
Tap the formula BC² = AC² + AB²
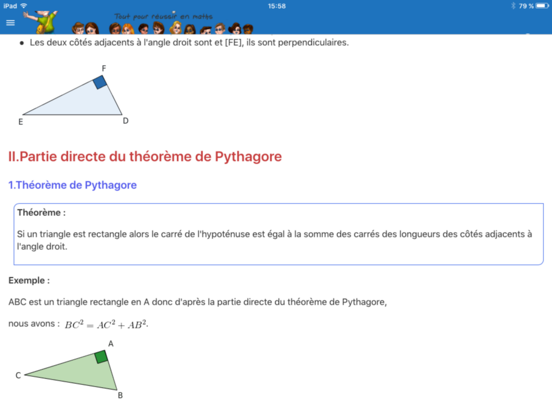click(106, 325)
